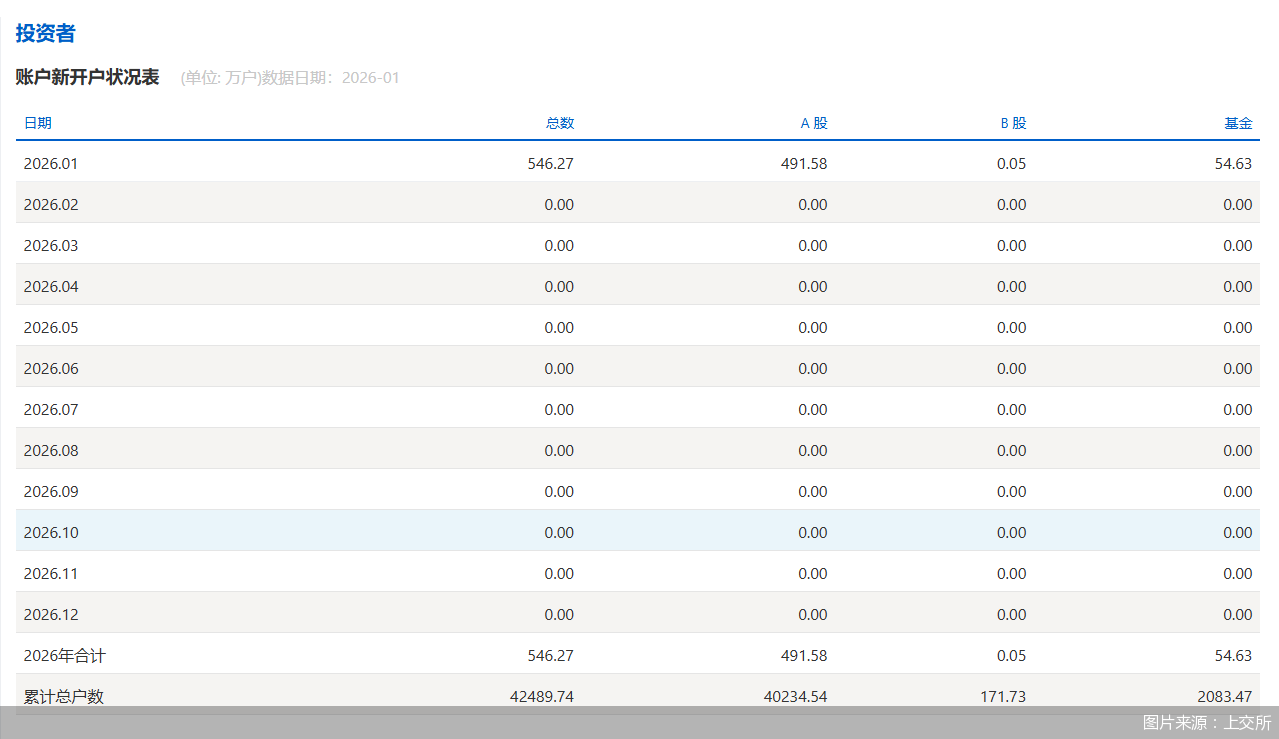1279x739 pixels.
Task: Select the 累计总户数 row label
Action: pyautogui.click(x=64, y=696)
